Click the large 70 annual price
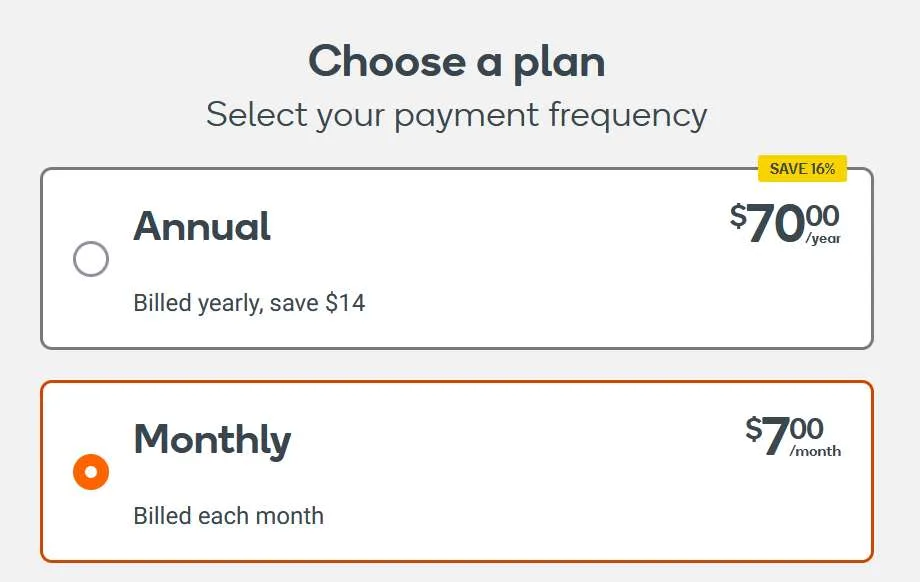 point(776,224)
